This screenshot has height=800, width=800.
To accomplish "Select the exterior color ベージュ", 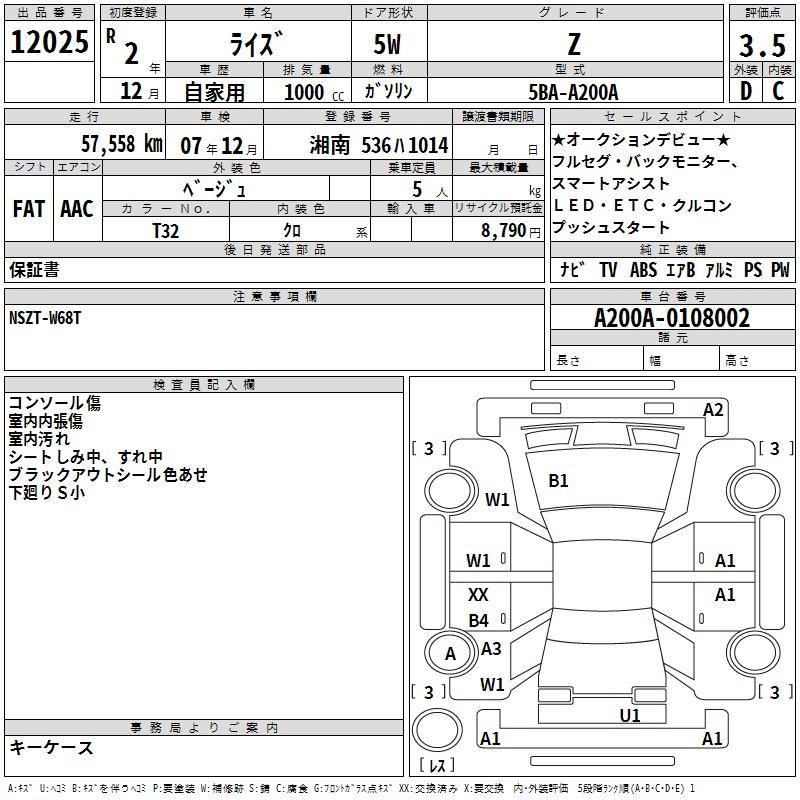I will 215,189.
